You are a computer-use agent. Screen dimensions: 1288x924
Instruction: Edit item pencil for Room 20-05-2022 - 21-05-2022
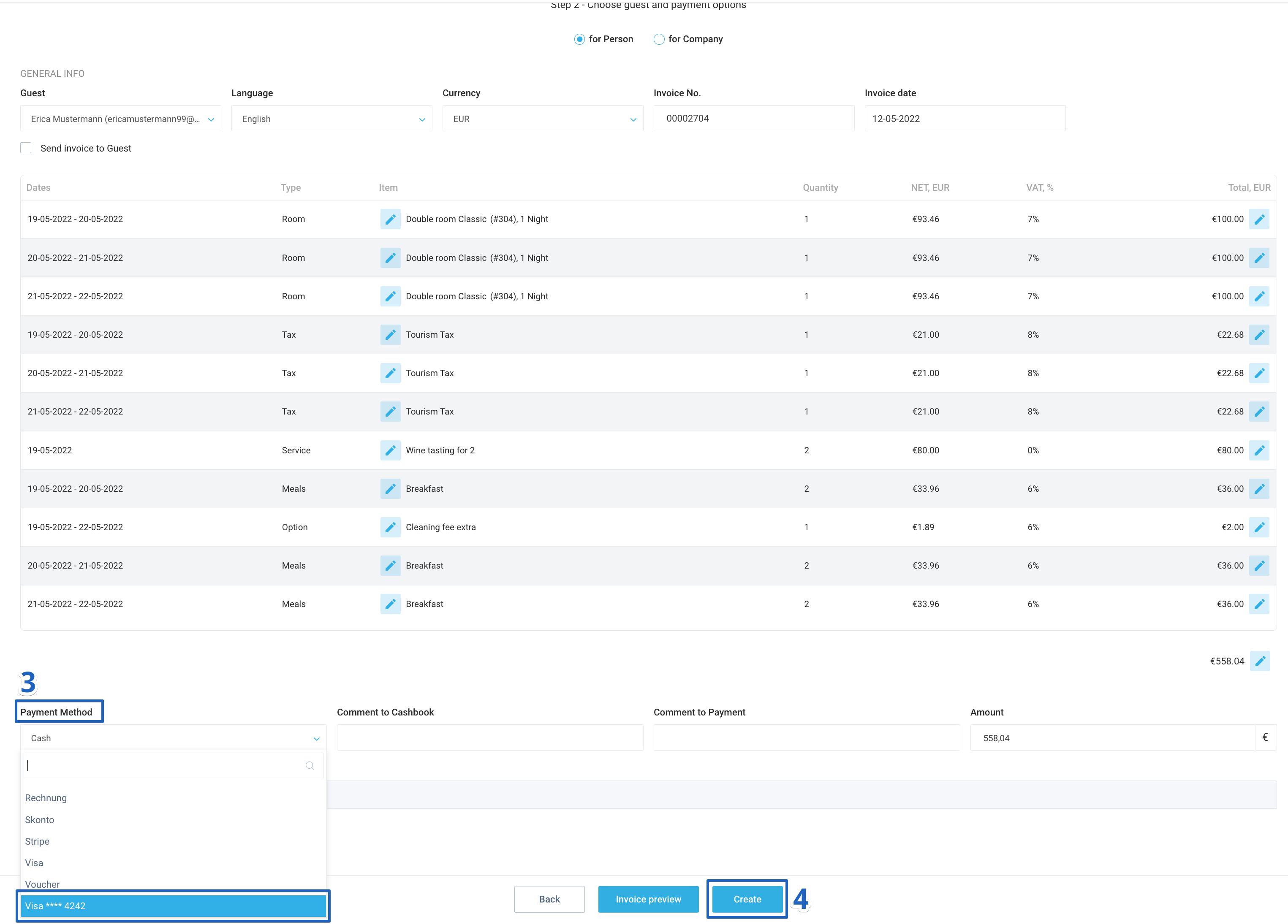[390, 257]
